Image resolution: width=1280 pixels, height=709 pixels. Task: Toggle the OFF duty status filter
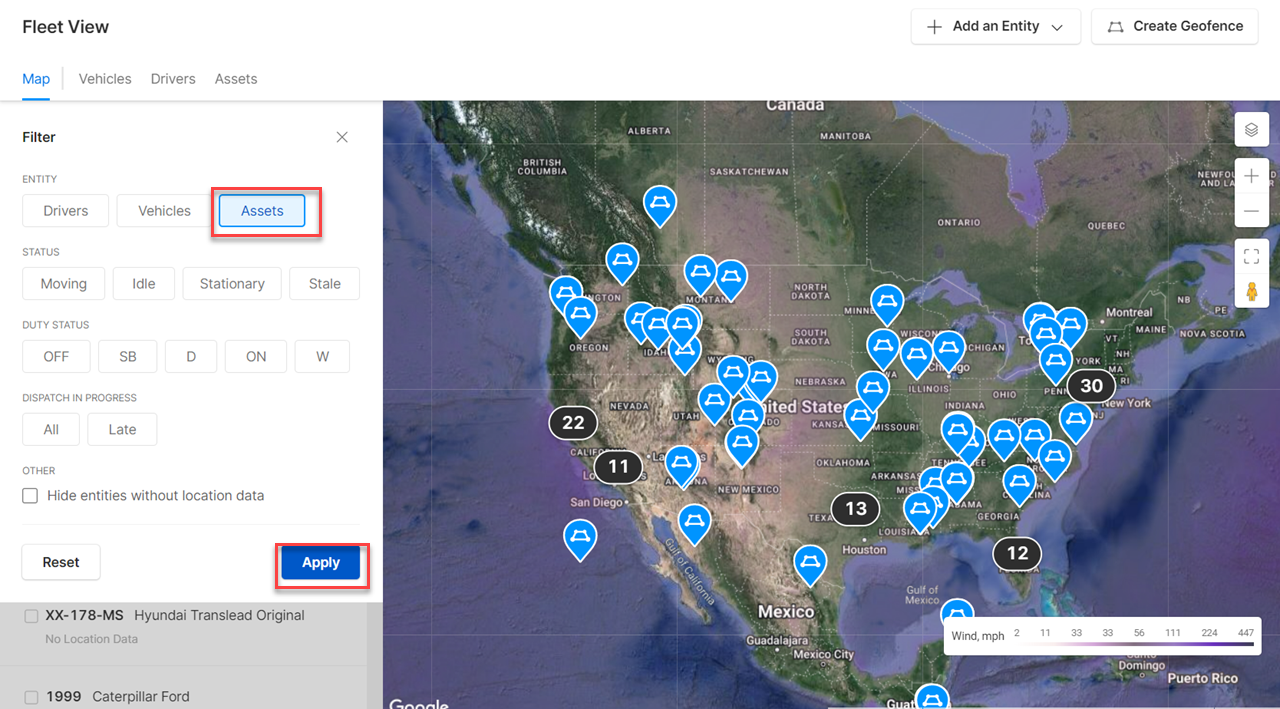pyautogui.click(x=57, y=357)
